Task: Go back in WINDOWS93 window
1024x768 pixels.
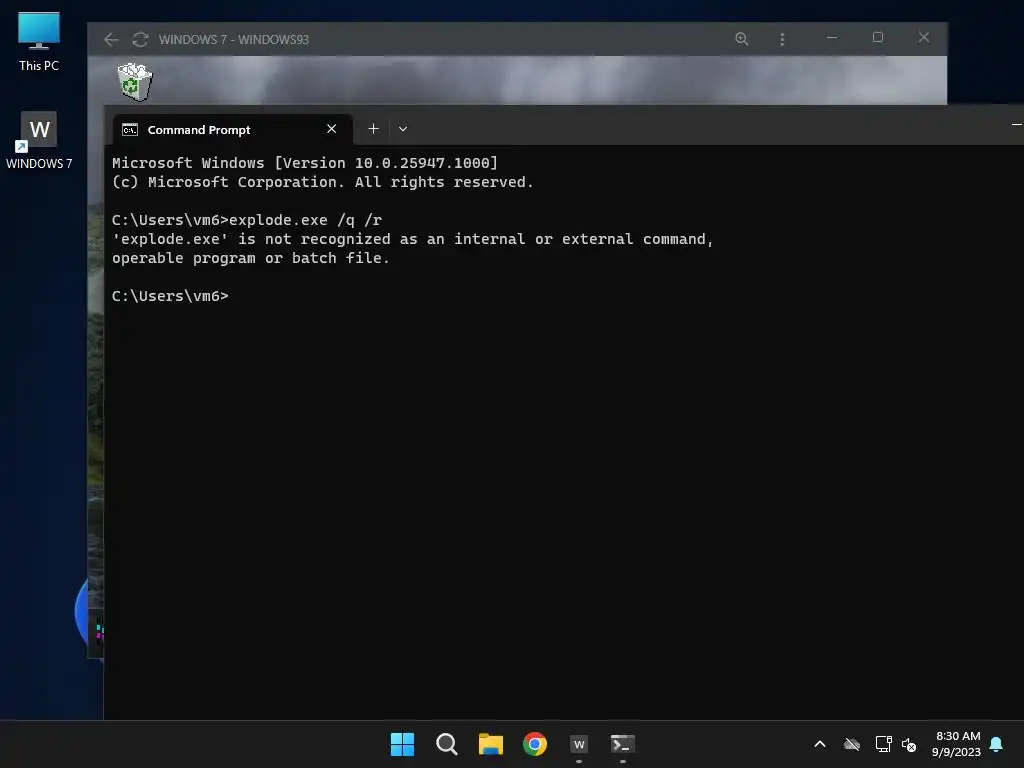Action: pos(111,39)
